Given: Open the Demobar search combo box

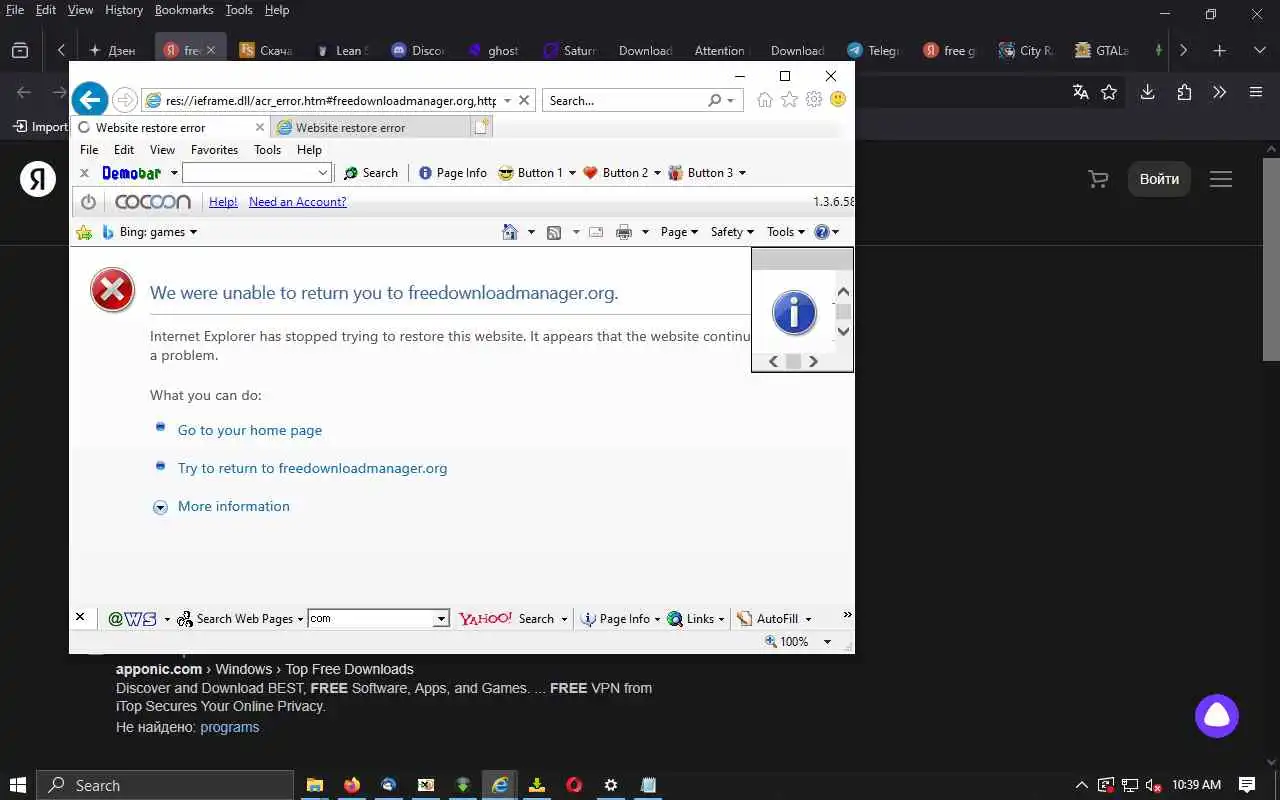Looking at the screenshot, I should point(256,173).
